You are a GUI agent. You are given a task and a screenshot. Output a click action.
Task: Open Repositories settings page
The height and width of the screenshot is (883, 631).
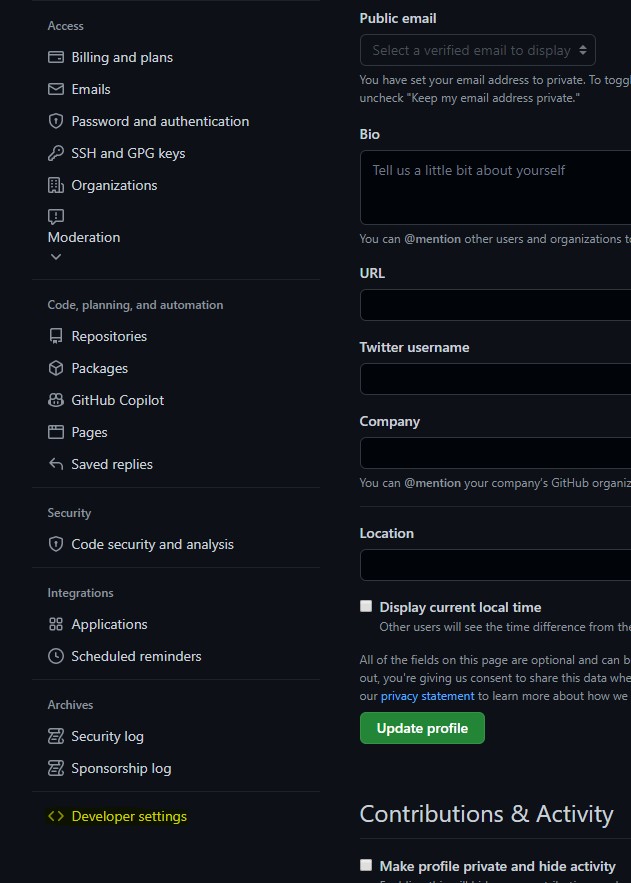click(109, 336)
